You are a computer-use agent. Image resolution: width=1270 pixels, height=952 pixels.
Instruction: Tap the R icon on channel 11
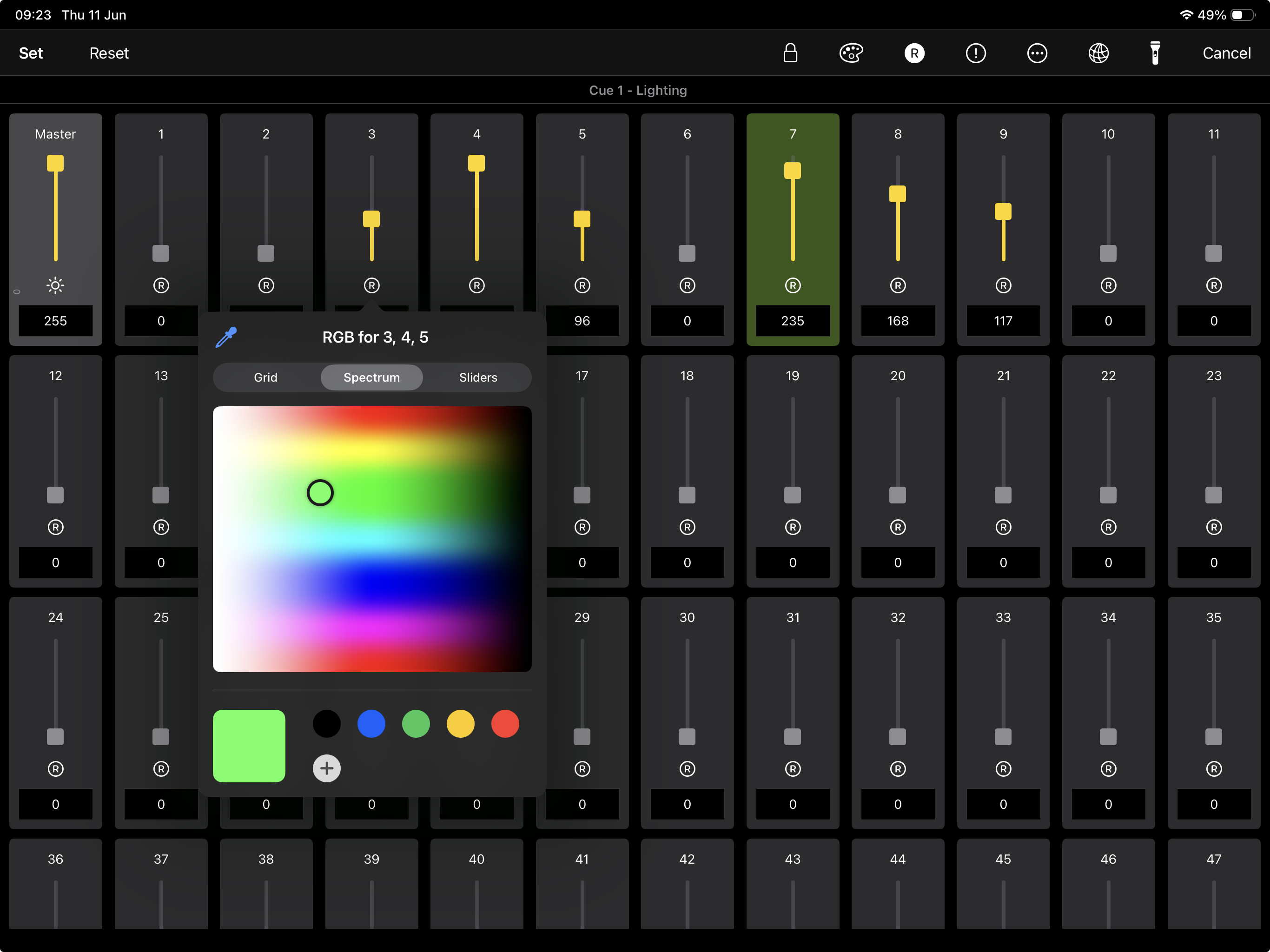[1214, 285]
